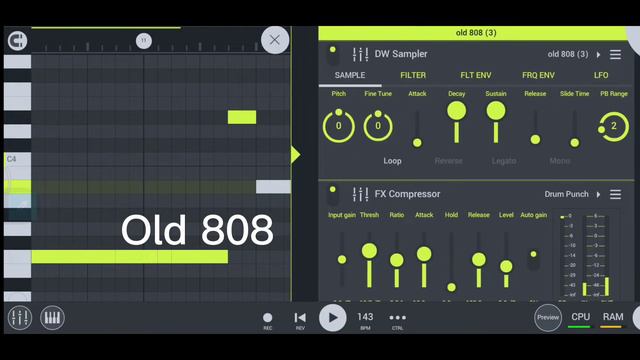Select the white note on highlighted row
This screenshot has width=640, height=360.
click(273, 187)
